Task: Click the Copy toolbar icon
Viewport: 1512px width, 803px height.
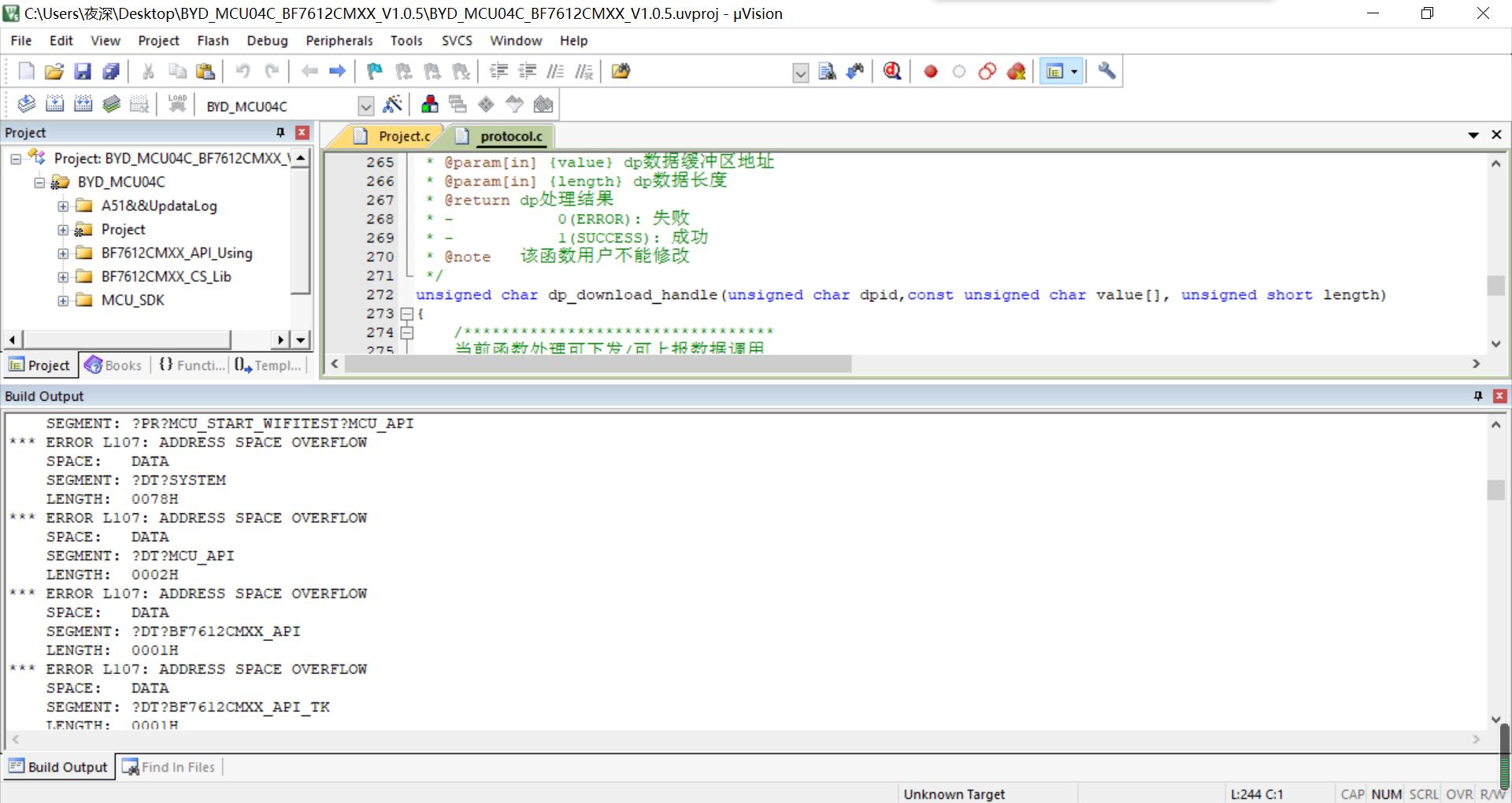Action: coord(177,72)
